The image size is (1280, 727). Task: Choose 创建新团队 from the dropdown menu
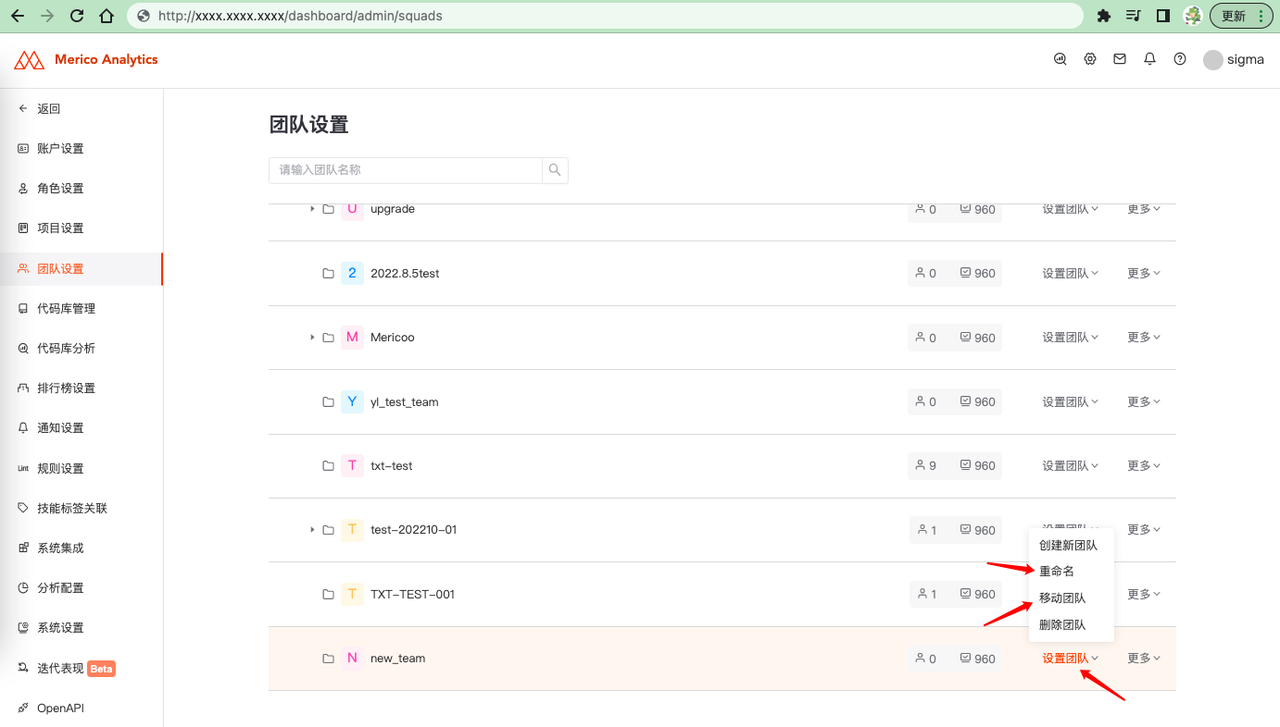[x=1070, y=545]
